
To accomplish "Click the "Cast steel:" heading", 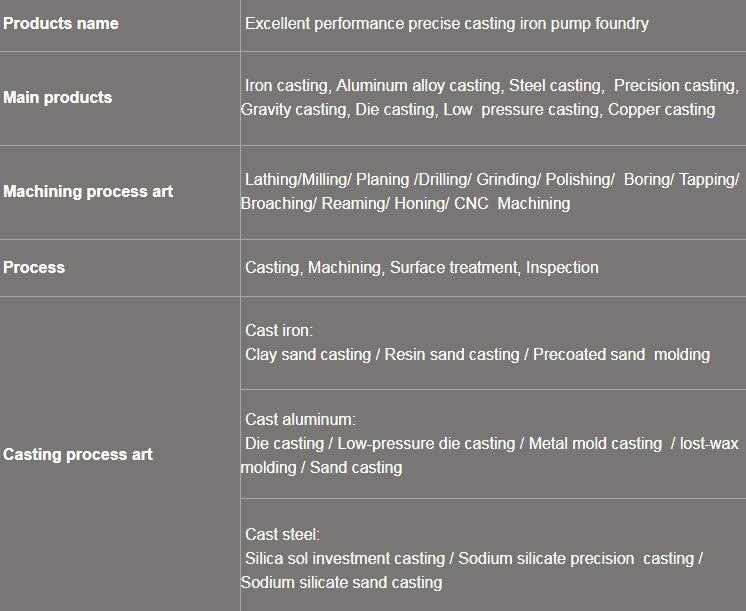I will click(282, 535).
